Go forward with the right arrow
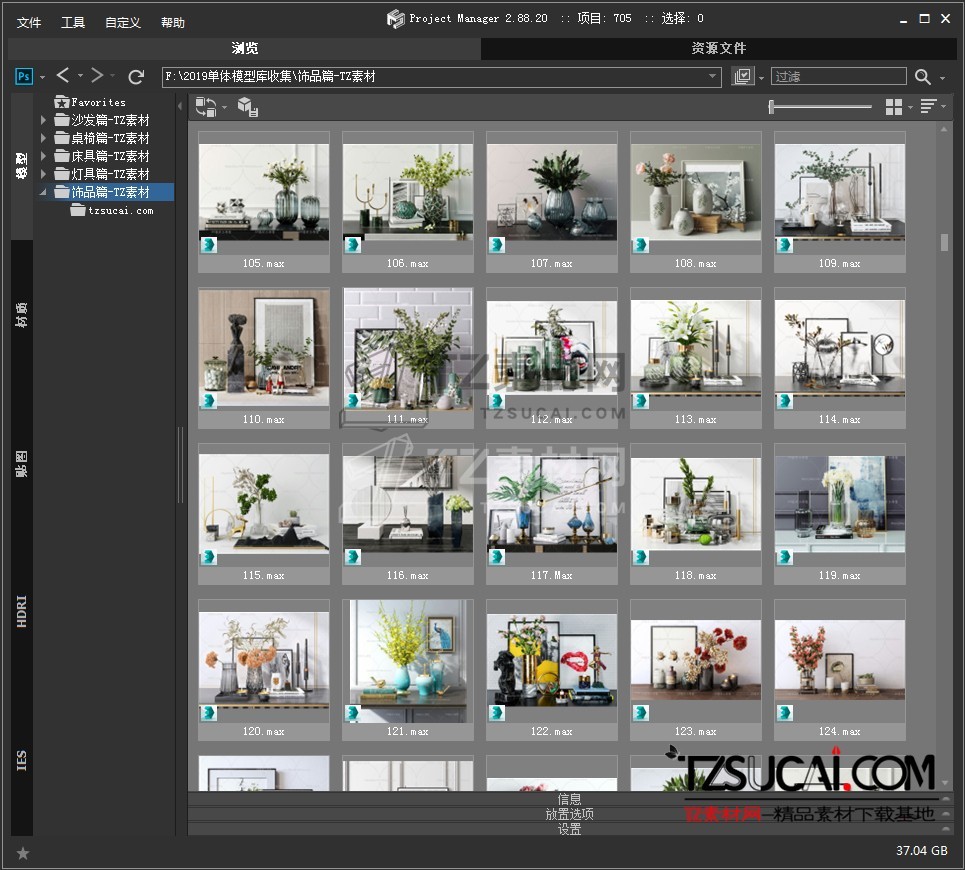This screenshot has height=870, width=965. pos(97,76)
